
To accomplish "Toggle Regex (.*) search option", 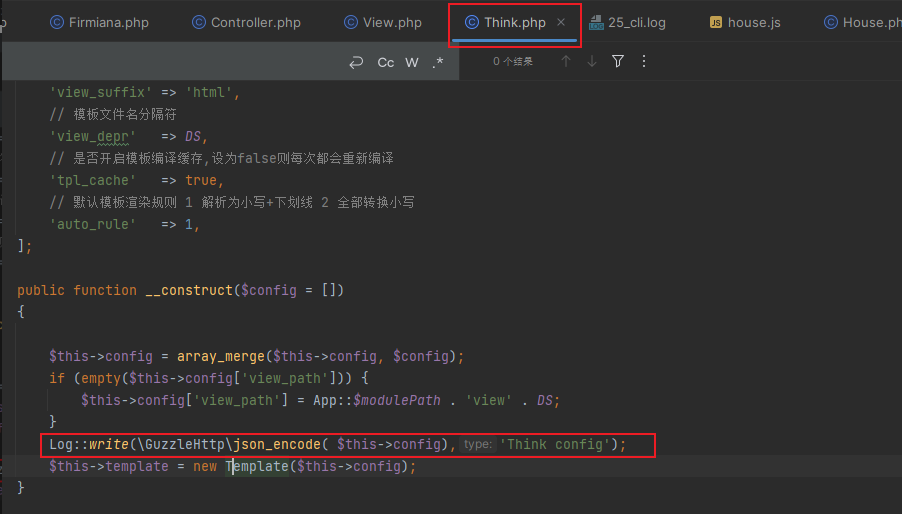I will 438,62.
